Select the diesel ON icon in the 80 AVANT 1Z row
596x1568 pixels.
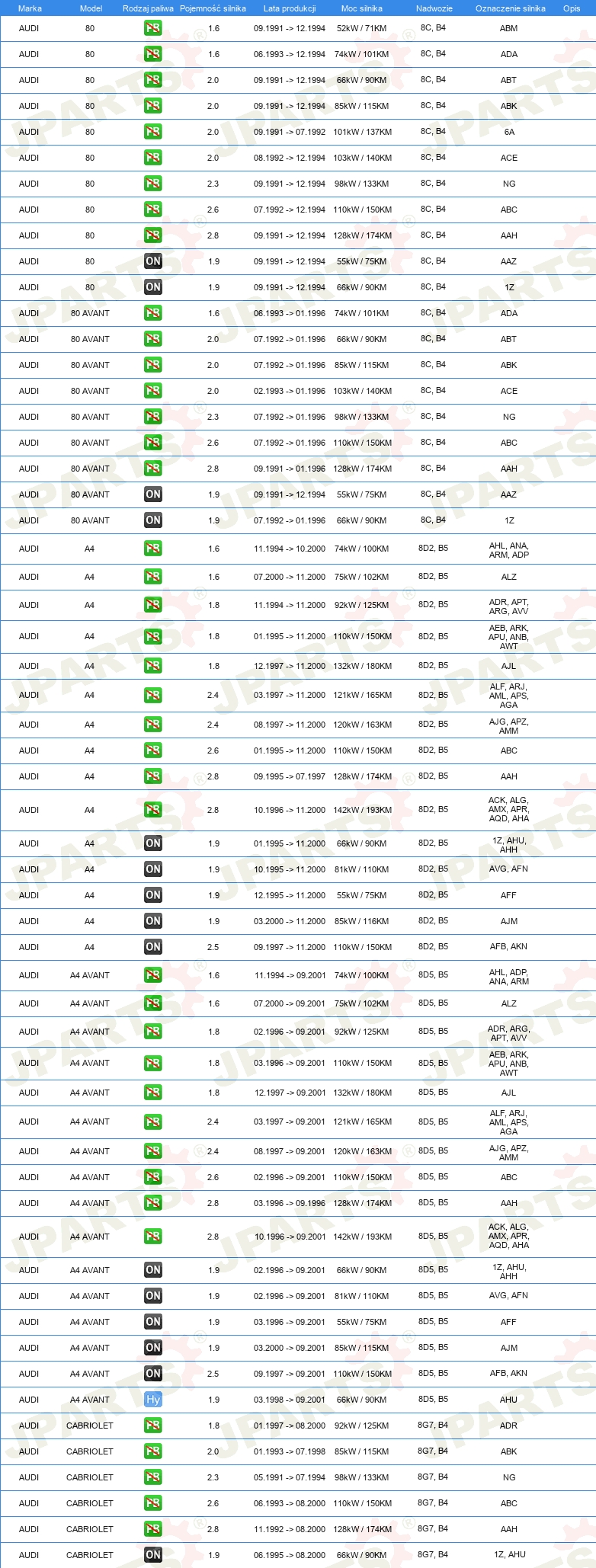coord(152,520)
